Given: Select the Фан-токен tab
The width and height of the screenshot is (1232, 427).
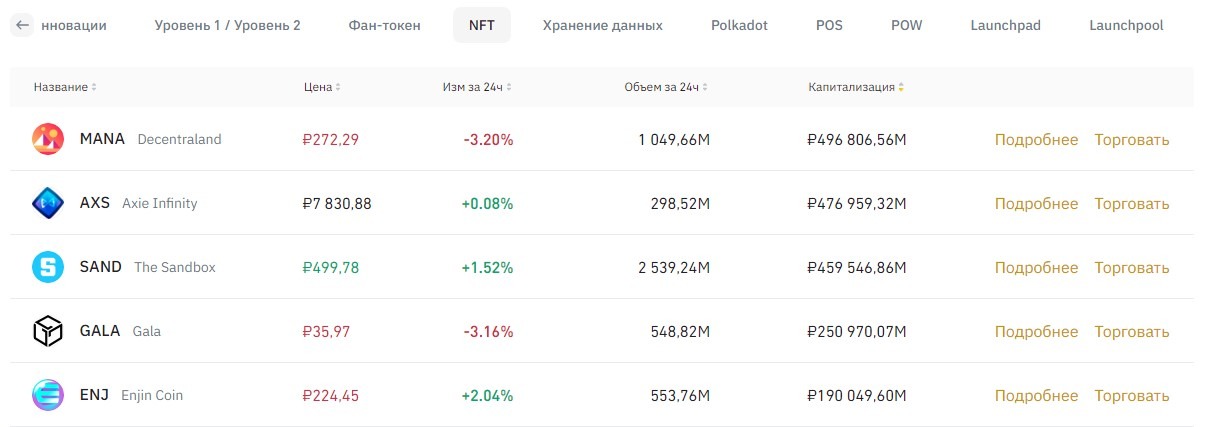Looking at the screenshot, I should click(x=385, y=25).
